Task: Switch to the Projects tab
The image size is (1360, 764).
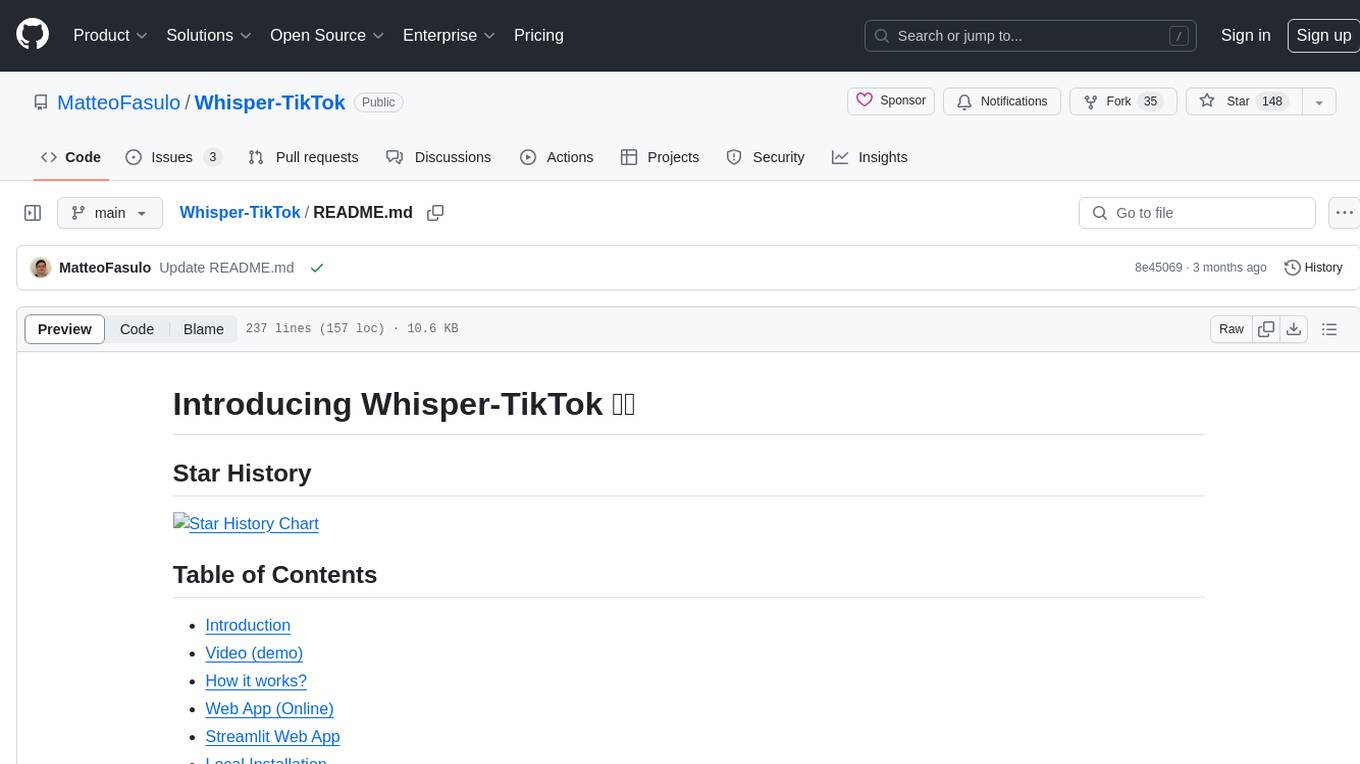Action: pyautogui.click(x=660, y=157)
